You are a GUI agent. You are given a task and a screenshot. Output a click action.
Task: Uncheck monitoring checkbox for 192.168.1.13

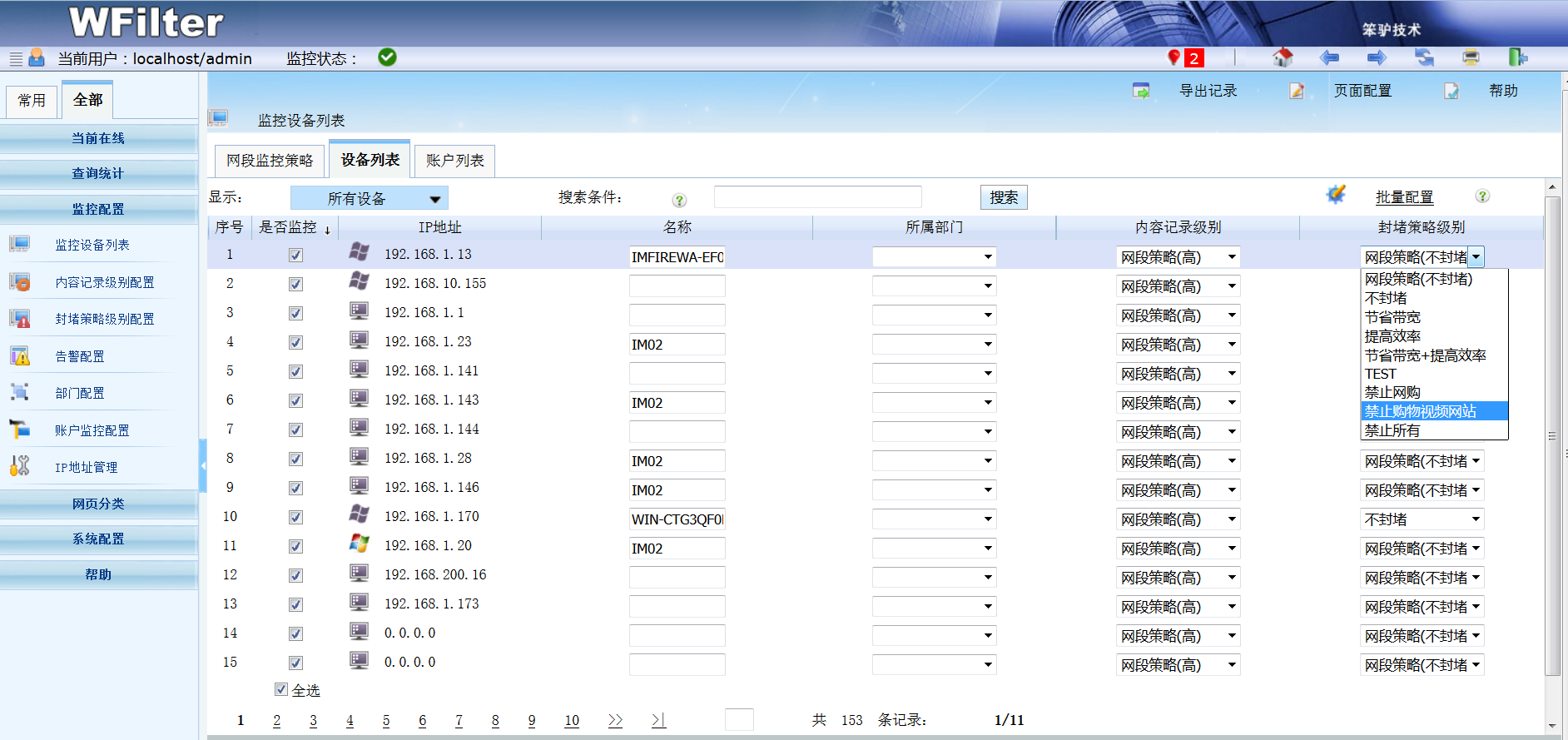click(x=295, y=256)
